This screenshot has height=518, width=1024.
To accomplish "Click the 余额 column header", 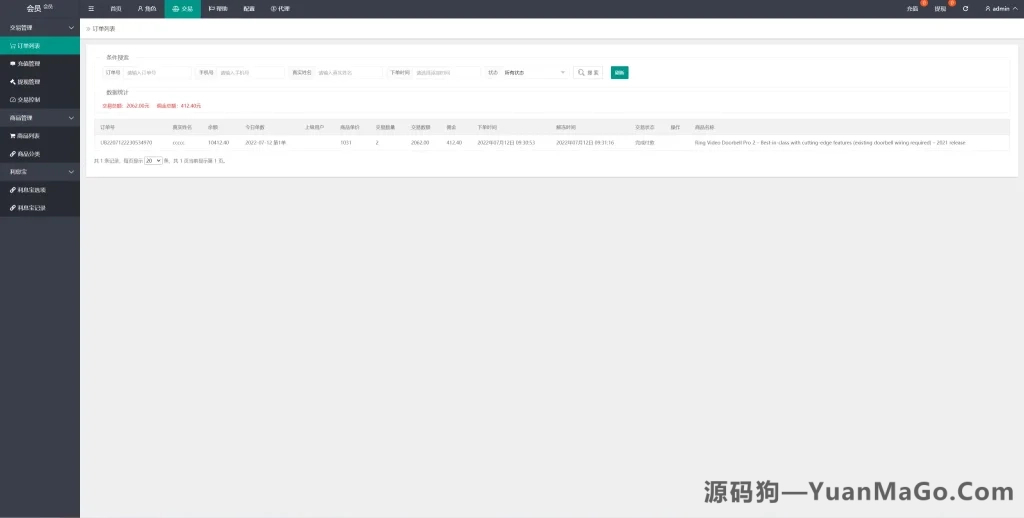I will [213, 127].
